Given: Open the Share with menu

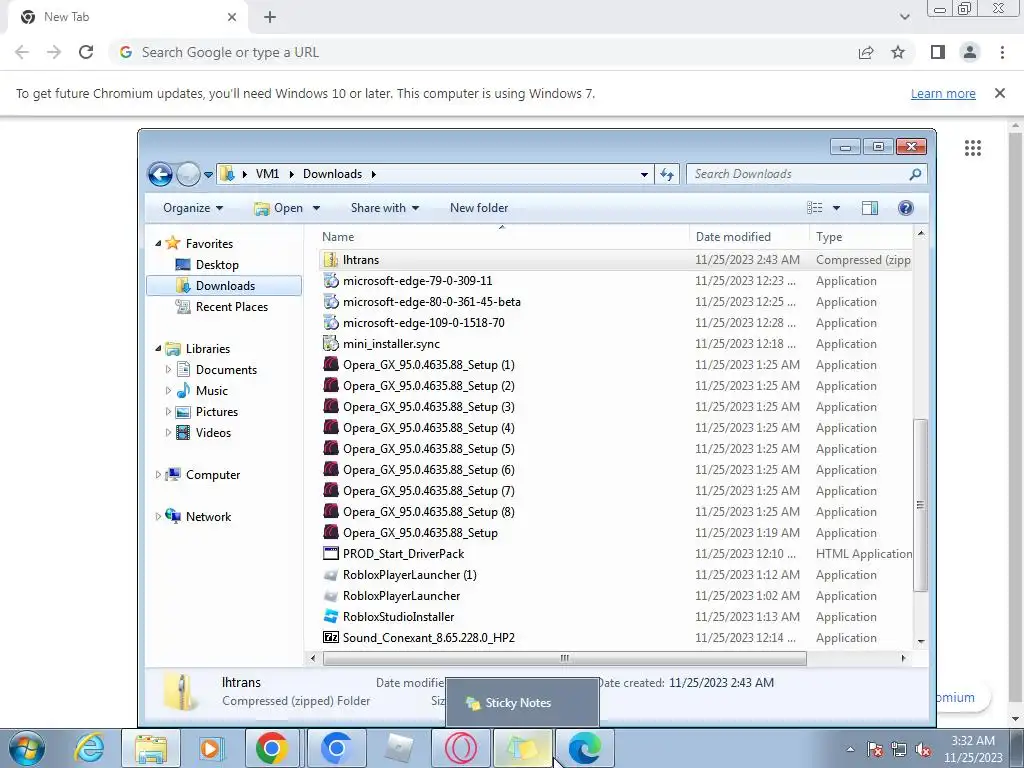Looking at the screenshot, I should [385, 208].
